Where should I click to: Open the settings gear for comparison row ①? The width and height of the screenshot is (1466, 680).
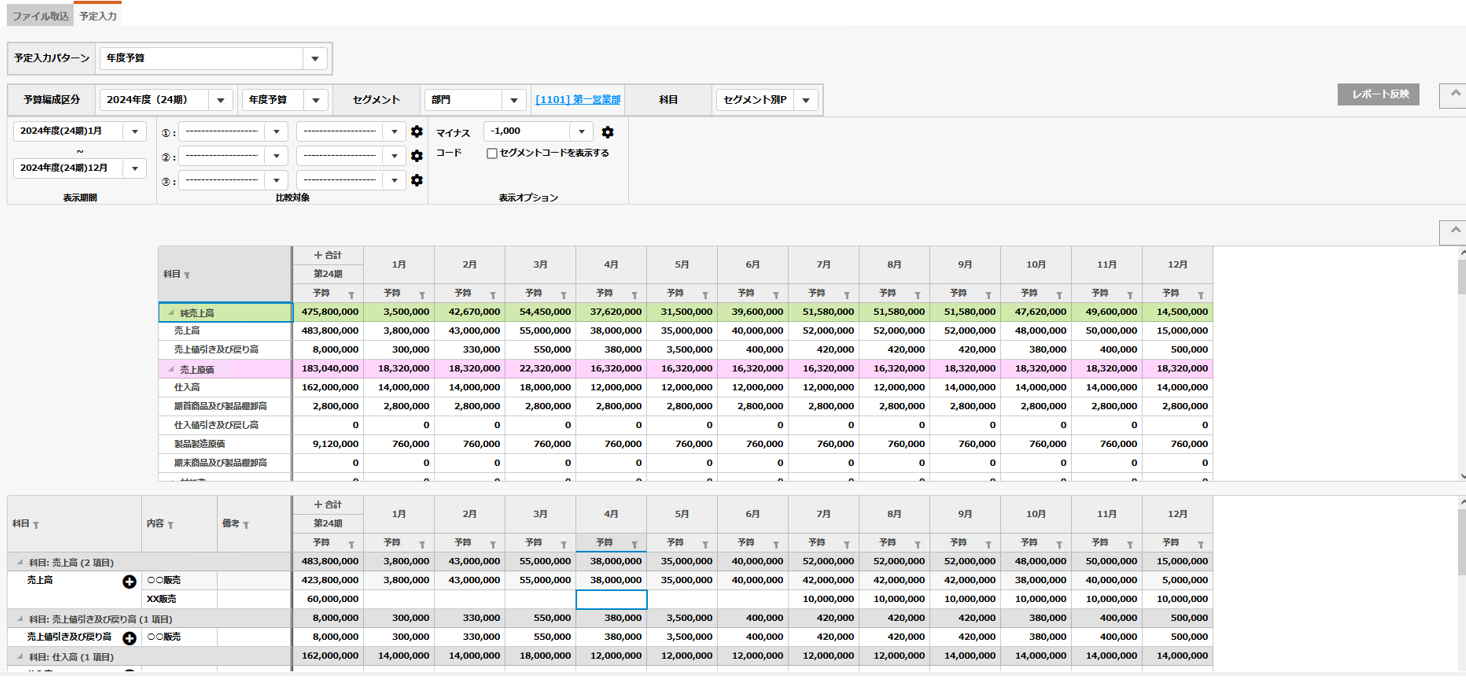coord(417,131)
